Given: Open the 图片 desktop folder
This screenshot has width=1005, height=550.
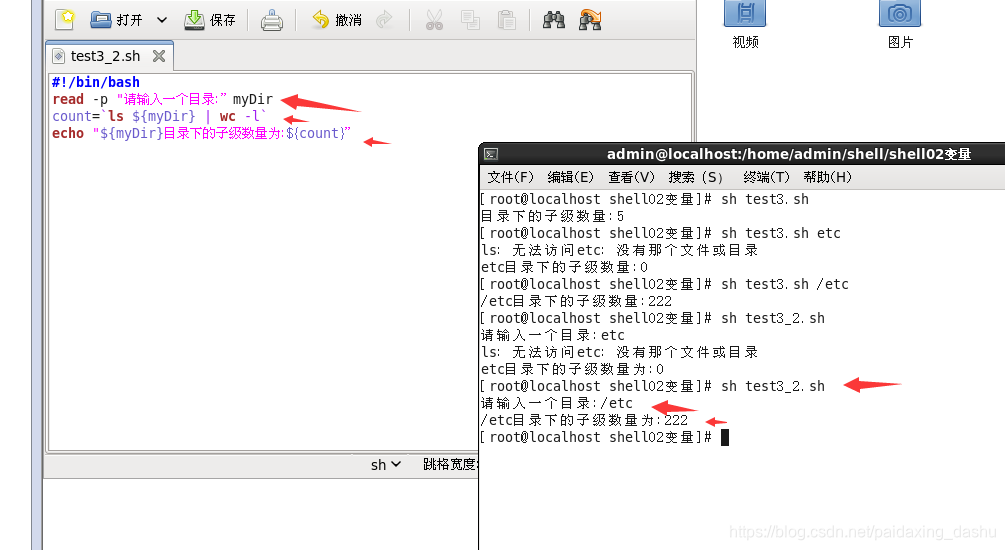Looking at the screenshot, I should pos(900,24).
